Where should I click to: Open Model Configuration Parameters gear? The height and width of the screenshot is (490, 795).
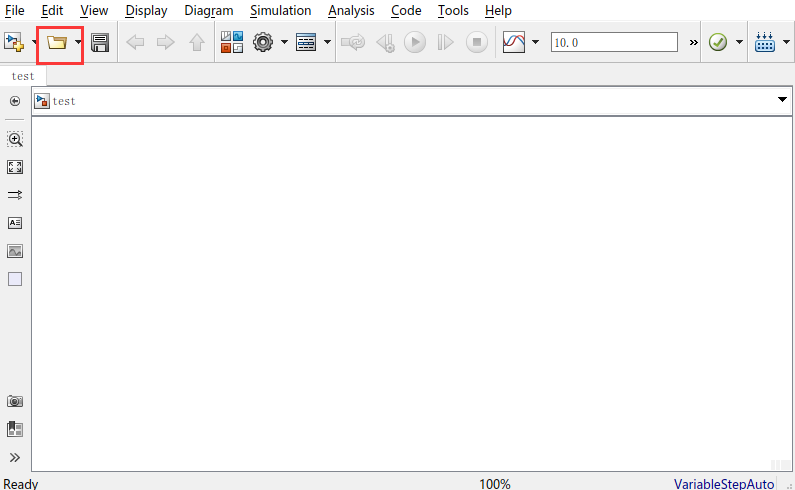click(263, 42)
